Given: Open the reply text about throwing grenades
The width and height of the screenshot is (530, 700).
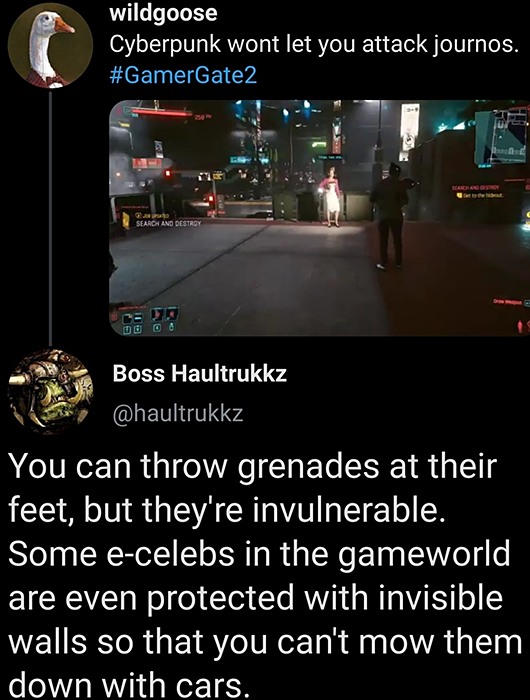Looking at the screenshot, I should click(x=265, y=575).
